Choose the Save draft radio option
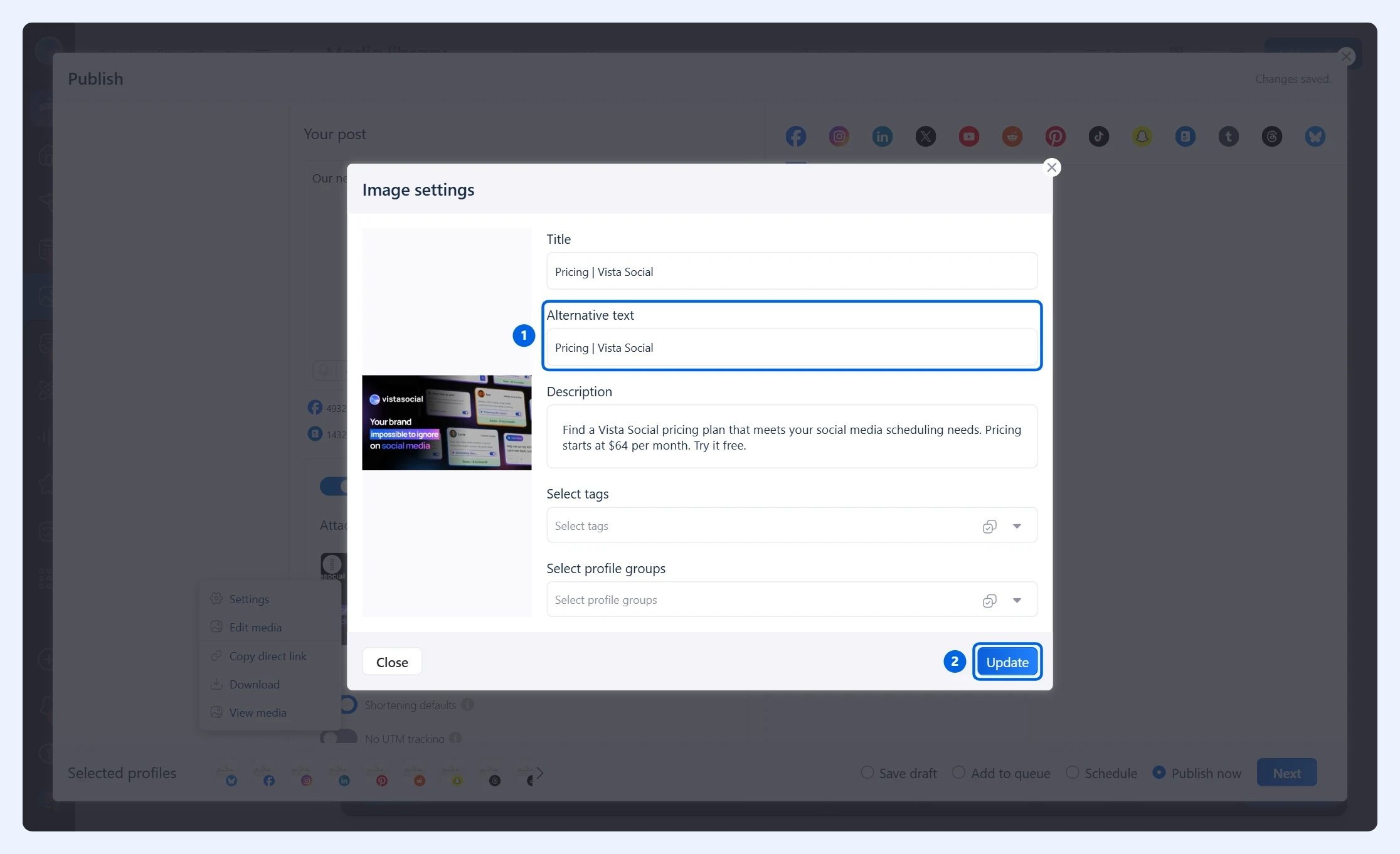This screenshot has height=854, width=1400. tap(867, 772)
